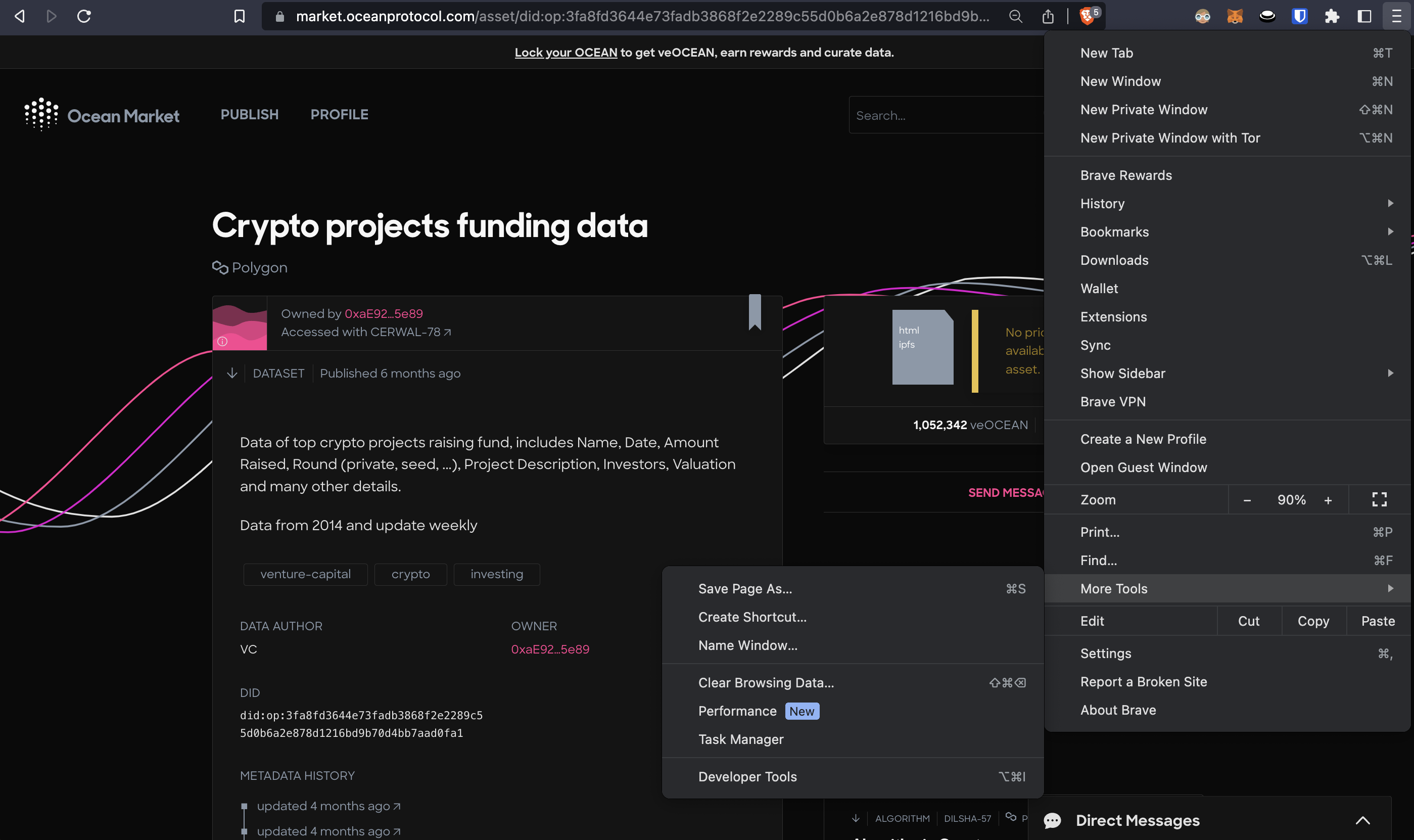Open the share page icon
This screenshot has height=840, width=1414.
pos(1048,16)
